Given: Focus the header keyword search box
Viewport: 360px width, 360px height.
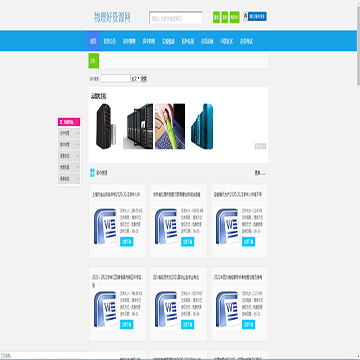Looking at the screenshot, I should 176,18.
